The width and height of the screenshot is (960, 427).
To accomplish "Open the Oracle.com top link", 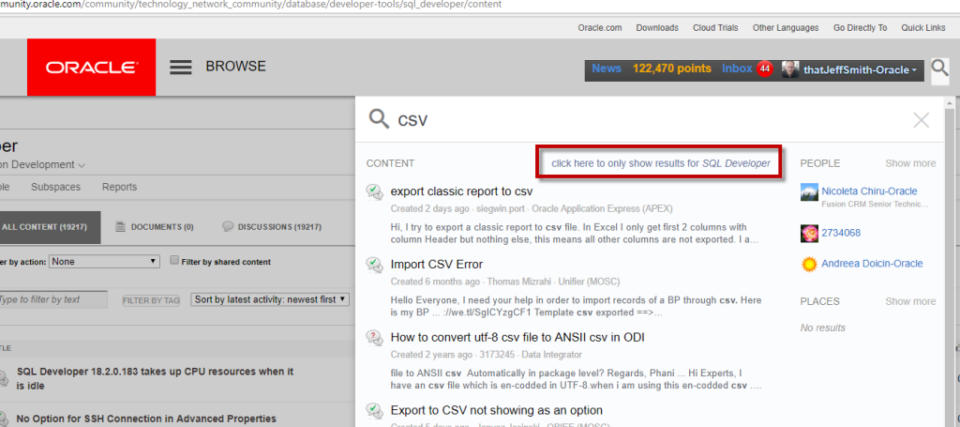I will tap(599, 28).
